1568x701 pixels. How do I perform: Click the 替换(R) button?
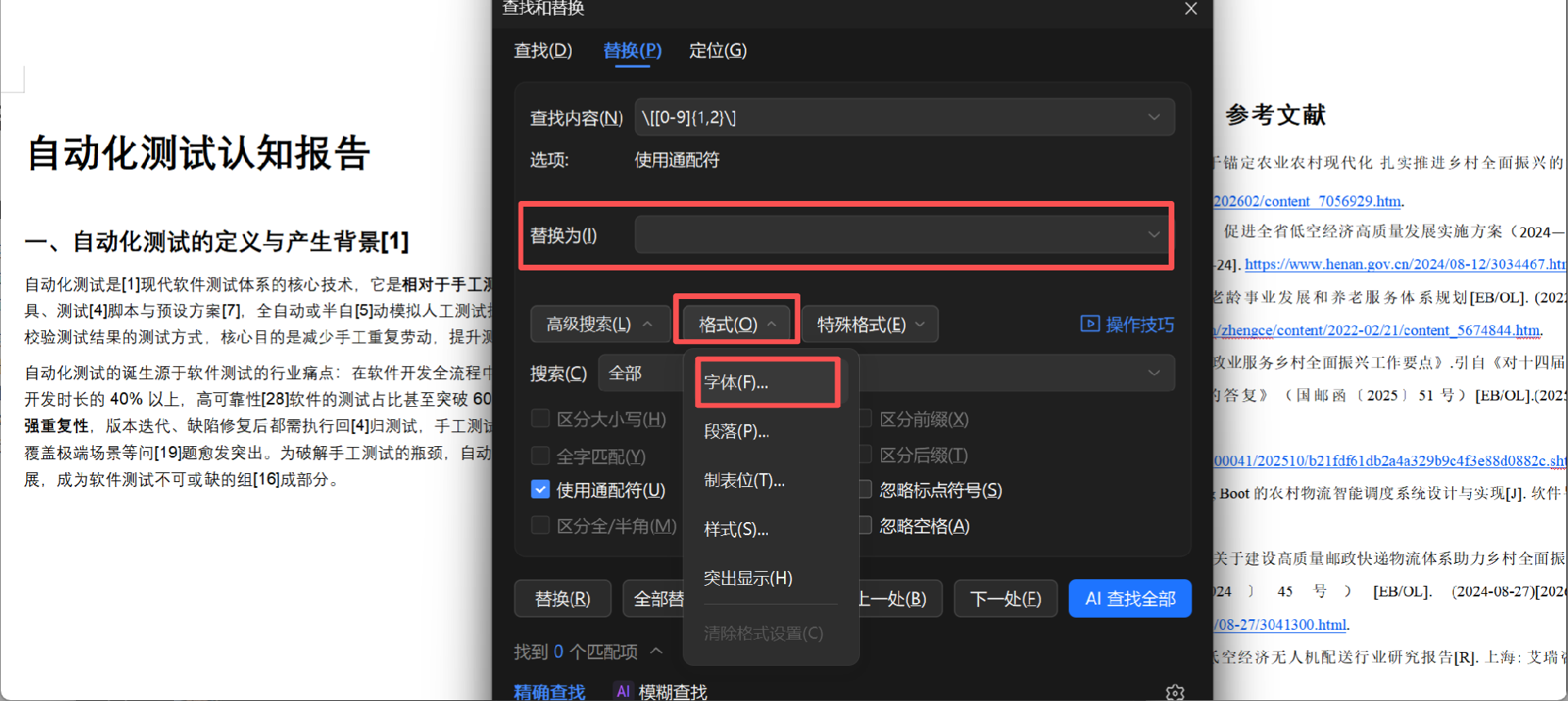563,599
